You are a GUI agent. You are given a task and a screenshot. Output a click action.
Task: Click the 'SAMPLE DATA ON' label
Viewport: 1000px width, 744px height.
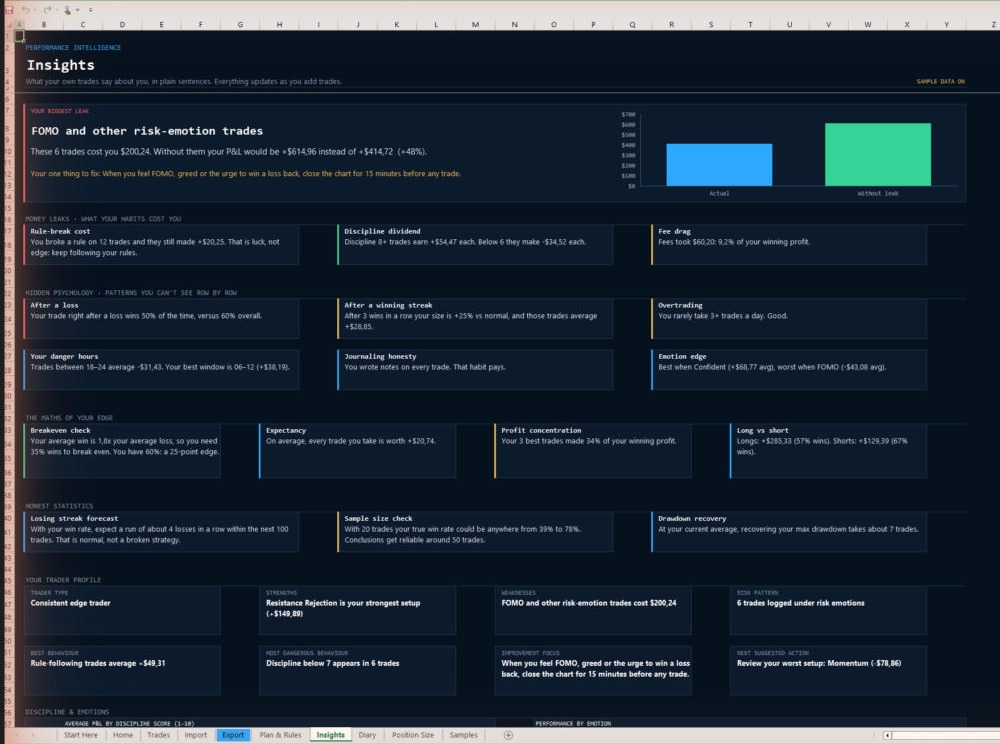pos(941,82)
